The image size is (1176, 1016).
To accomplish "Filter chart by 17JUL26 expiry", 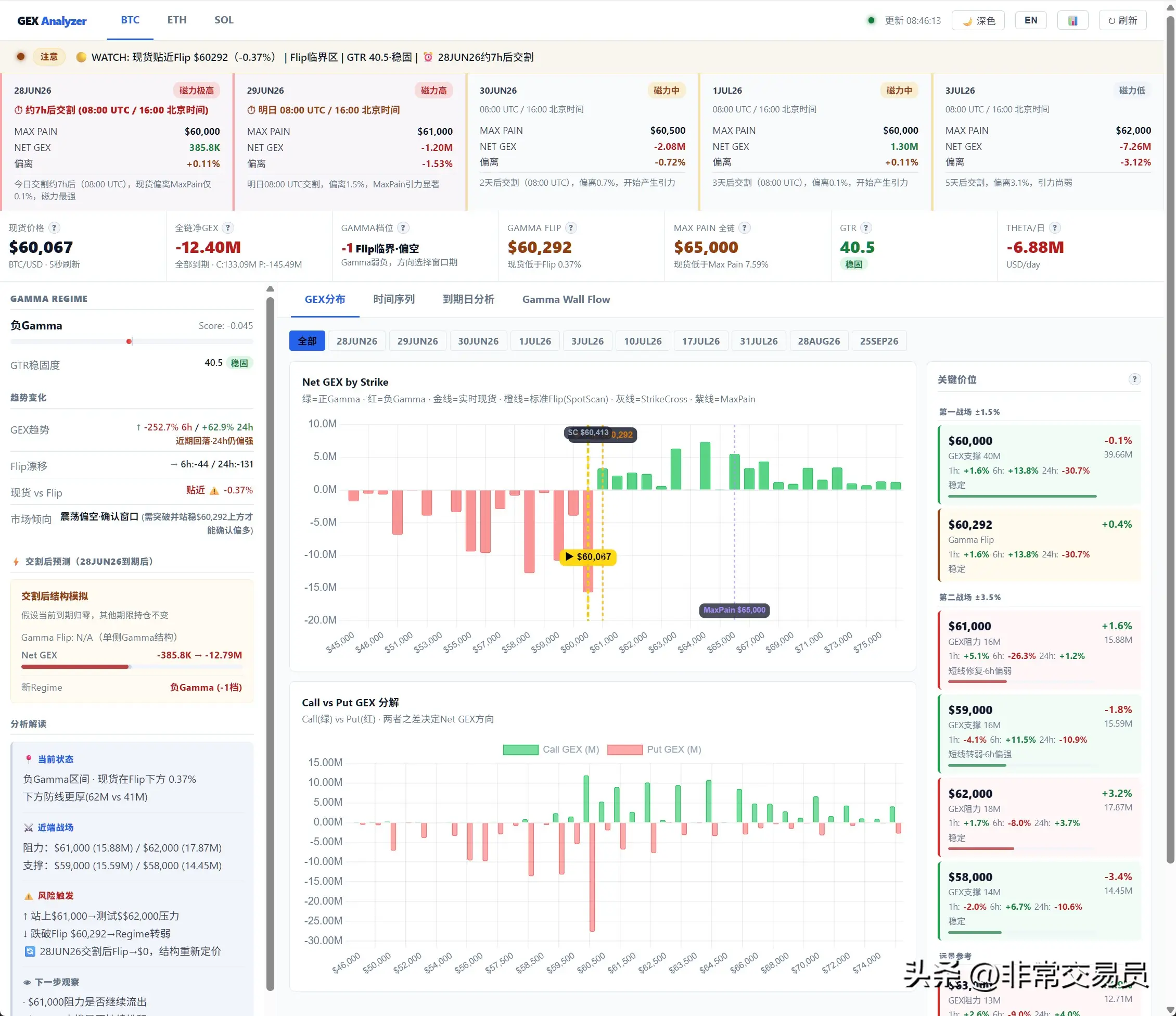I will [700, 340].
